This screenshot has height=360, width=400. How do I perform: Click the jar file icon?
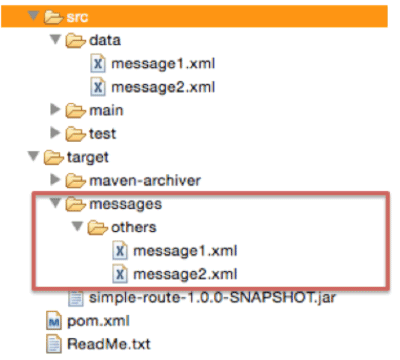(x=76, y=298)
